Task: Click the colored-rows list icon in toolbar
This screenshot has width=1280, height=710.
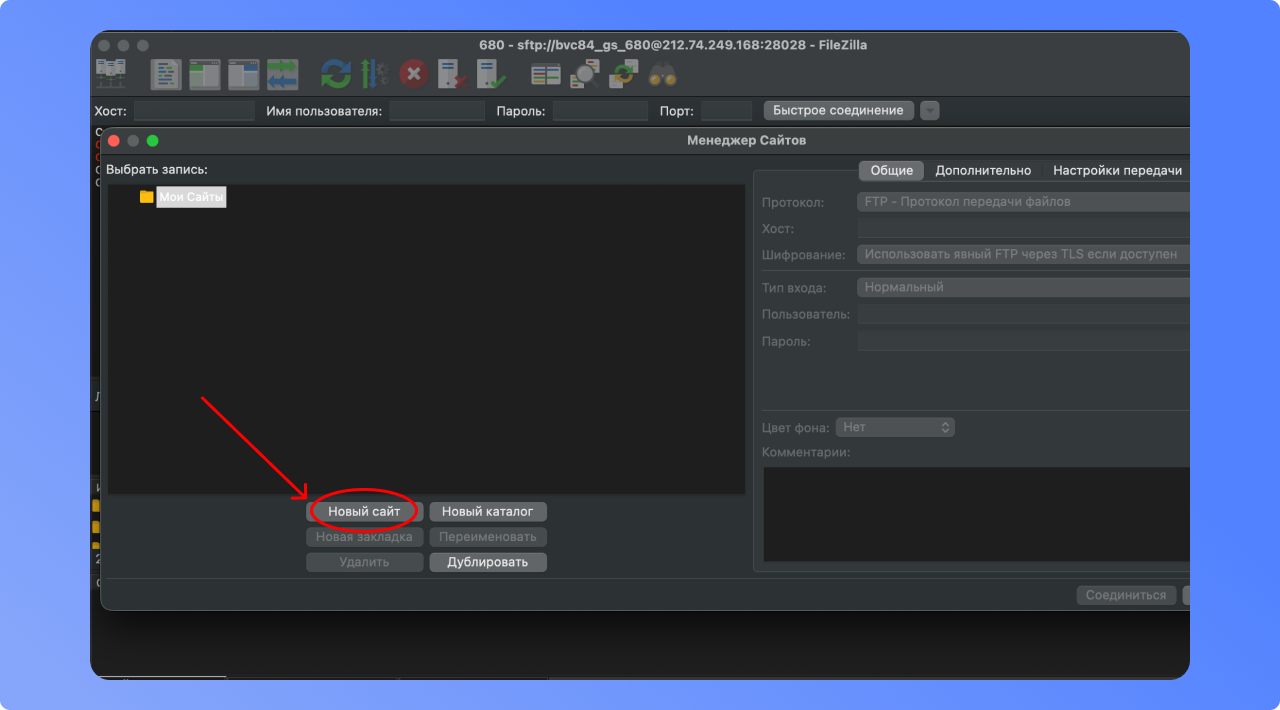Action: tap(546, 74)
